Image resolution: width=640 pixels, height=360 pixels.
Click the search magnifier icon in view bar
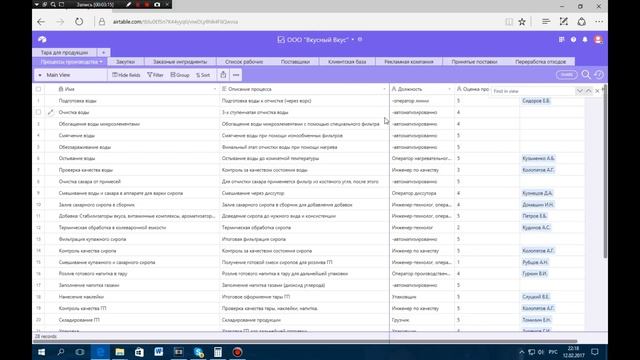coord(586,75)
